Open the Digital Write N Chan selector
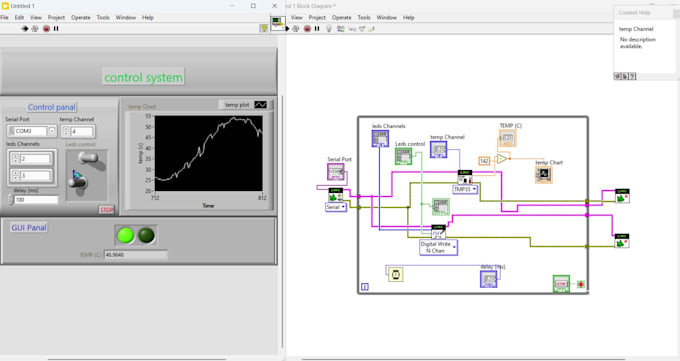The height and width of the screenshot is (361, 680). click(438, 247)
